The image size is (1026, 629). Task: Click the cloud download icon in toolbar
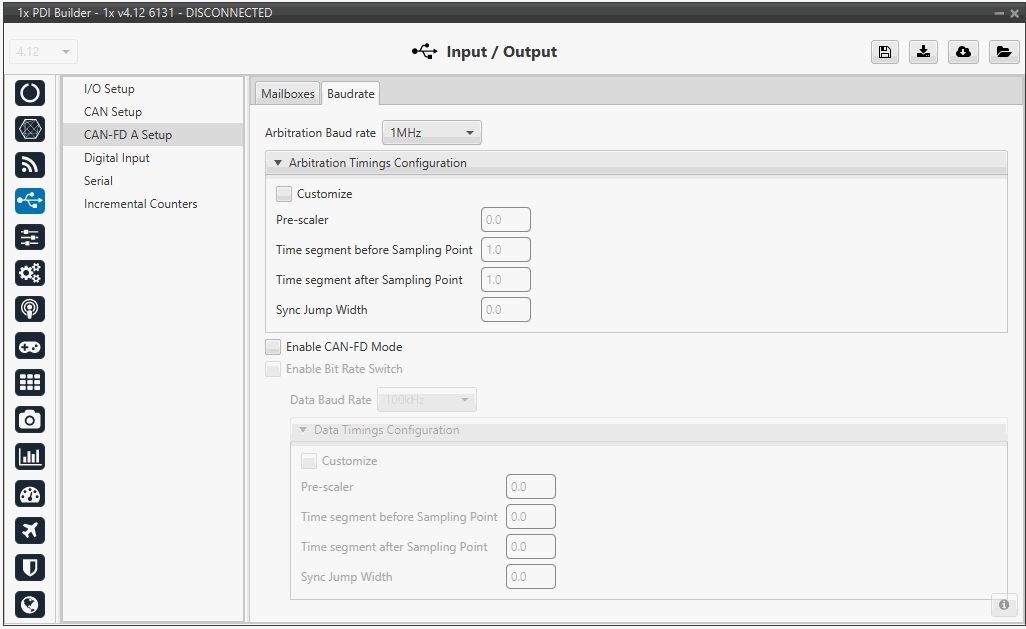coord(964,52)
